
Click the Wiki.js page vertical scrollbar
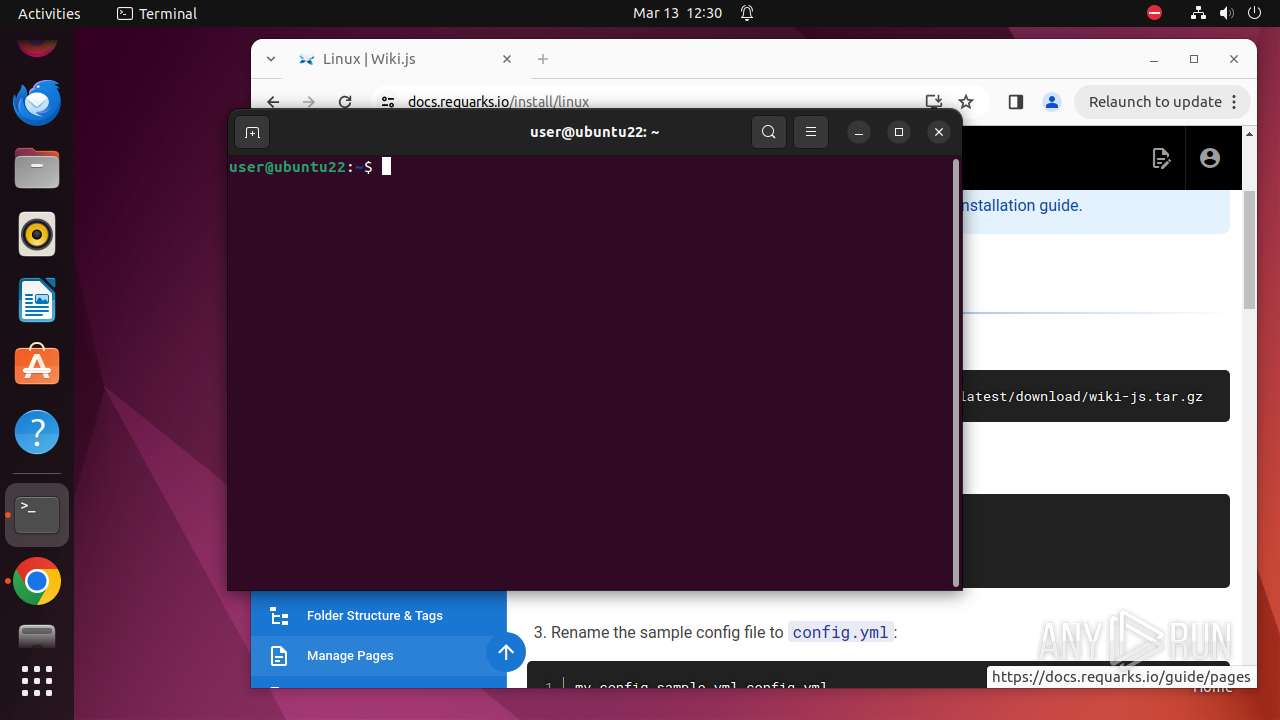point(1249,250)
